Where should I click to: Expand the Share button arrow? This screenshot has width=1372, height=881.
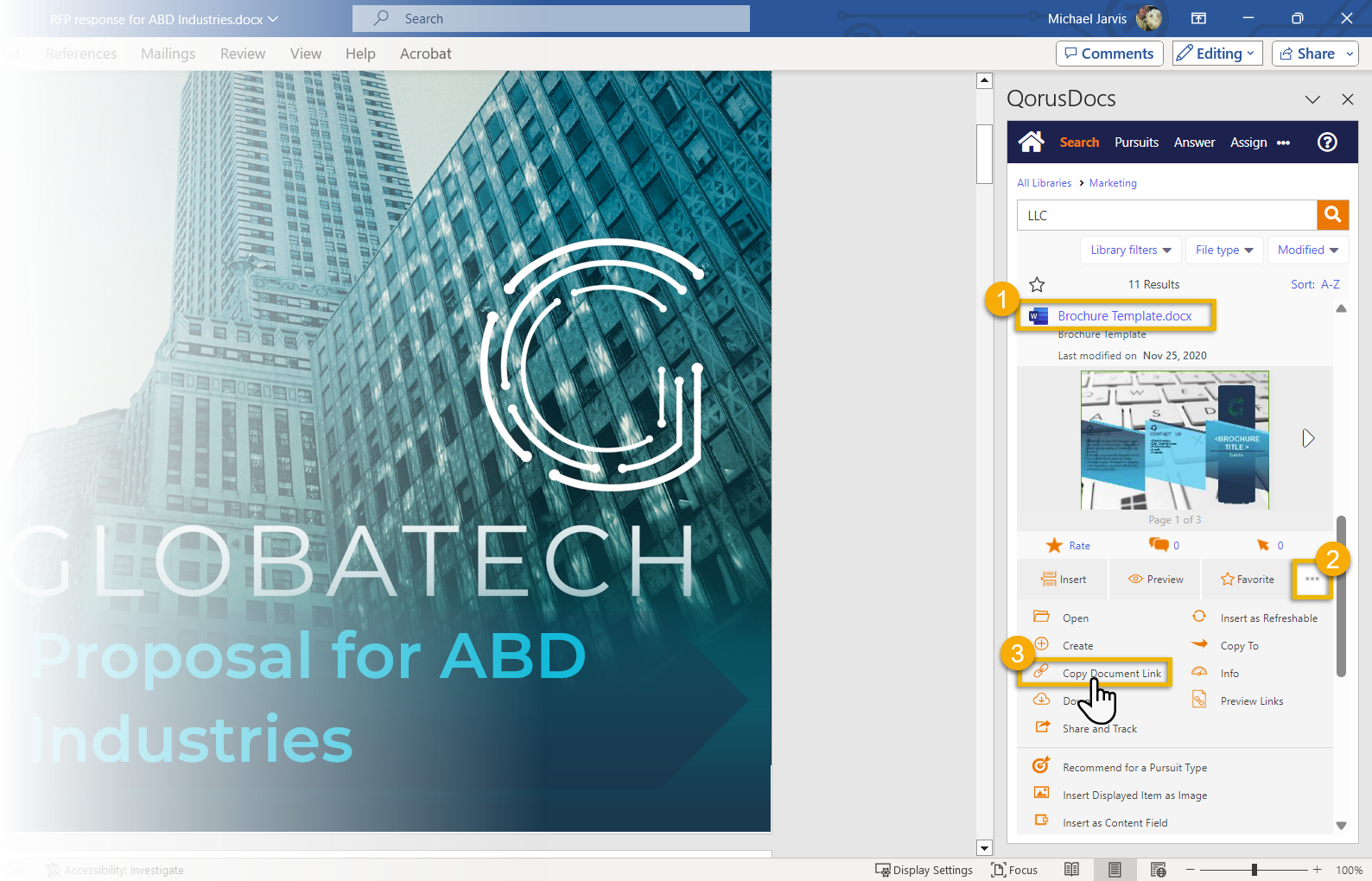[x=1350, y=54]
